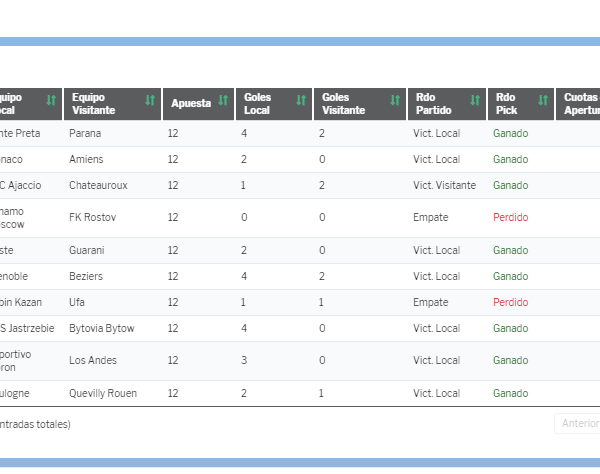Select the Parana visiting team cell

tap(85, 133)
